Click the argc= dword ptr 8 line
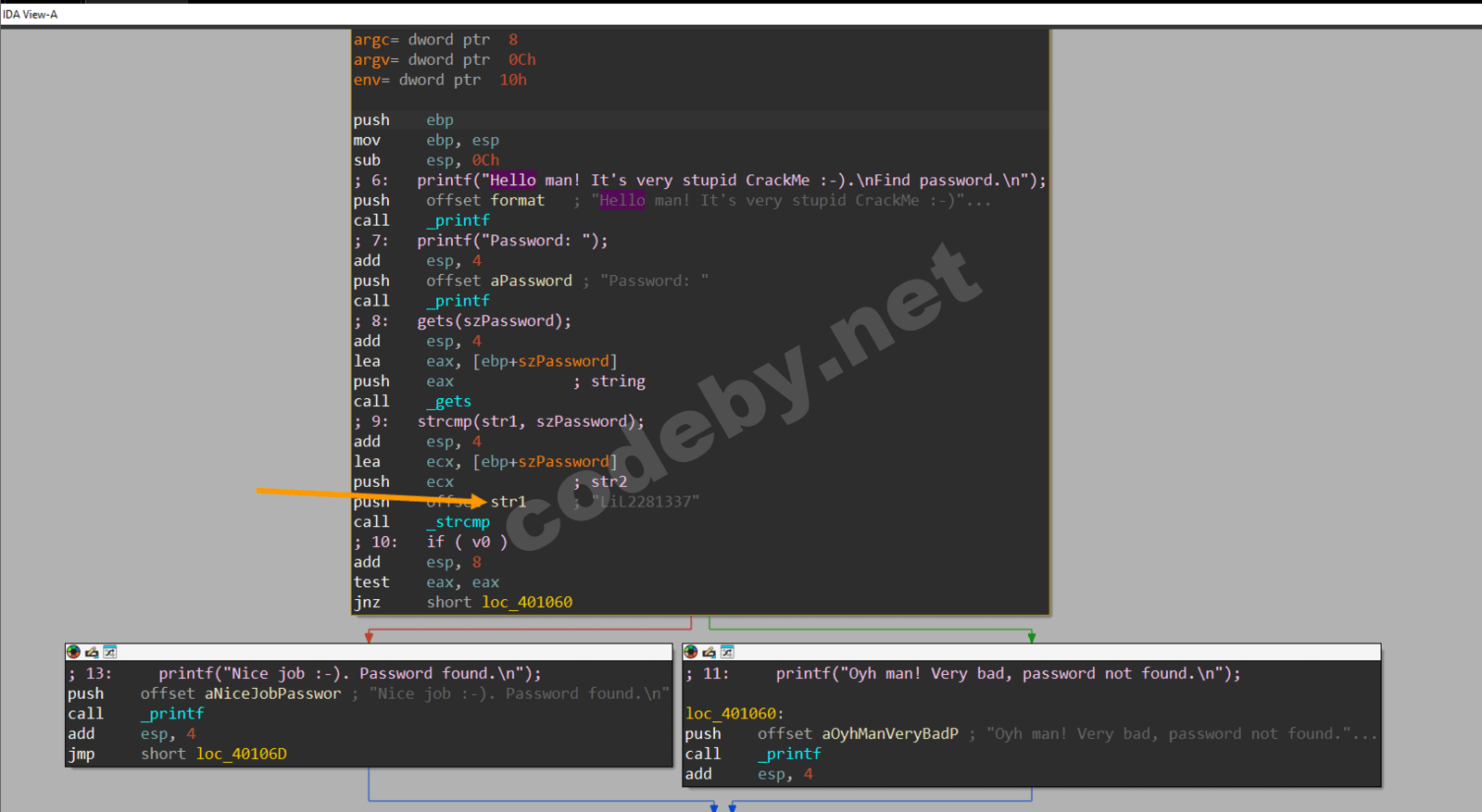The image size is (1482, 812). [435, 40]
